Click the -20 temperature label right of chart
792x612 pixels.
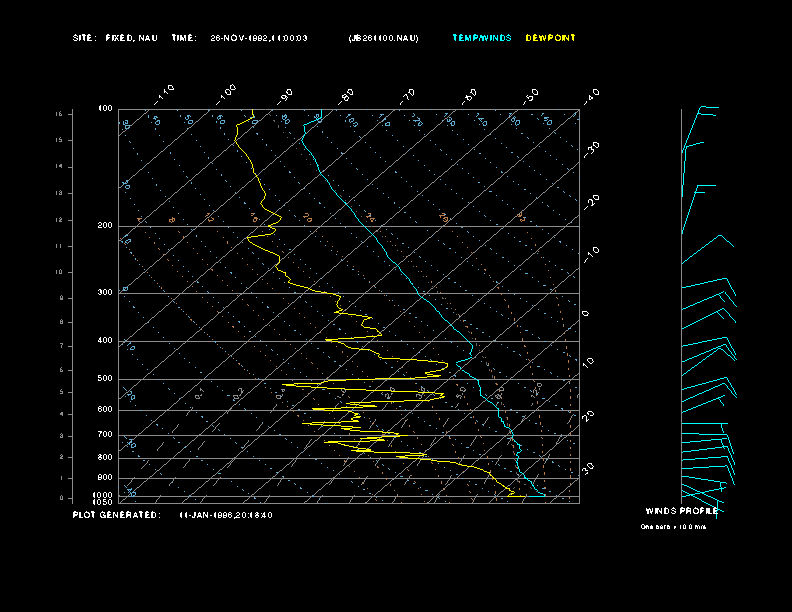click(x=591, y=202)
